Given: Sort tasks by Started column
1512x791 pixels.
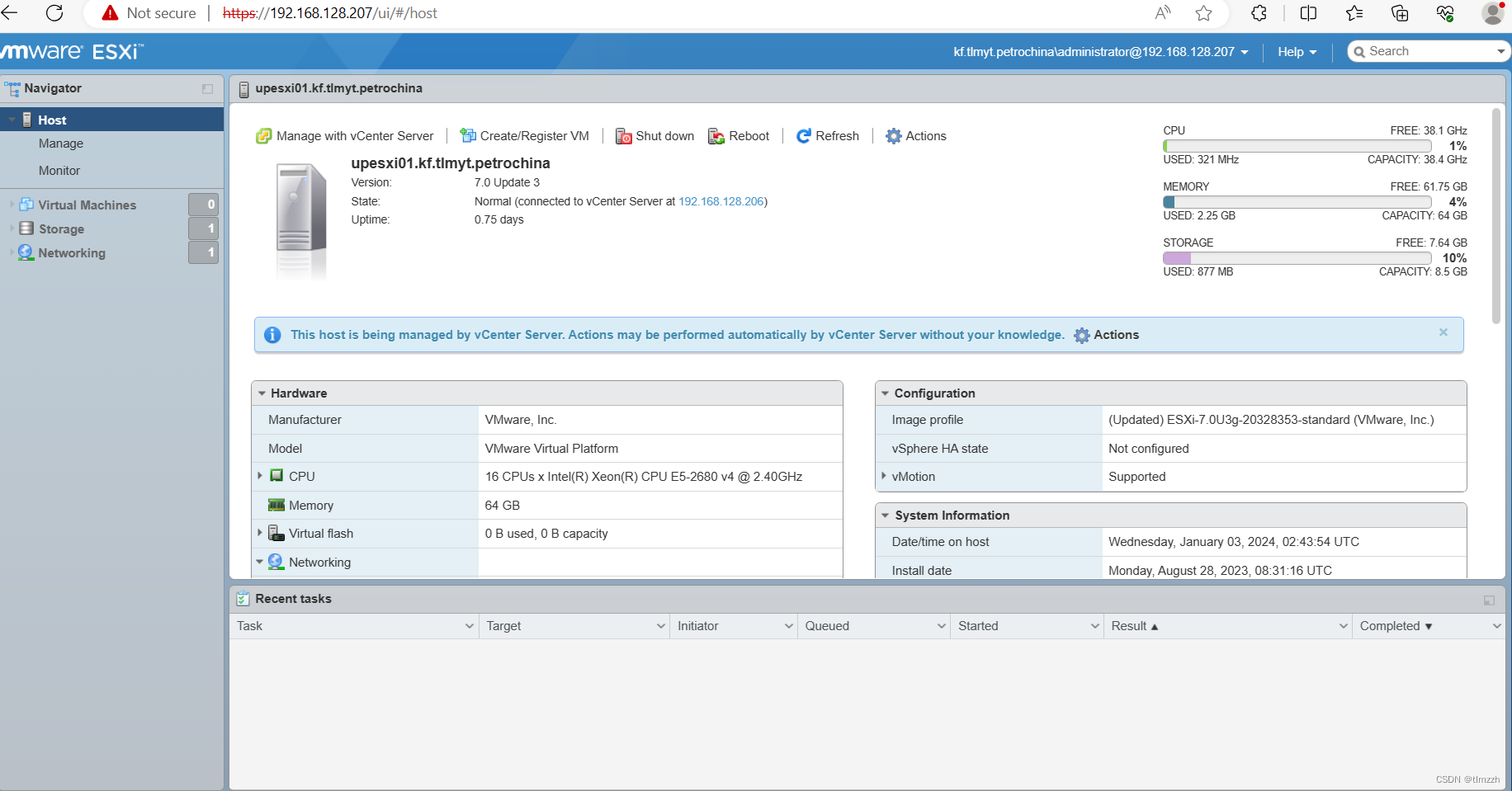Looking at the screenshot, I should tap(978, 626).
